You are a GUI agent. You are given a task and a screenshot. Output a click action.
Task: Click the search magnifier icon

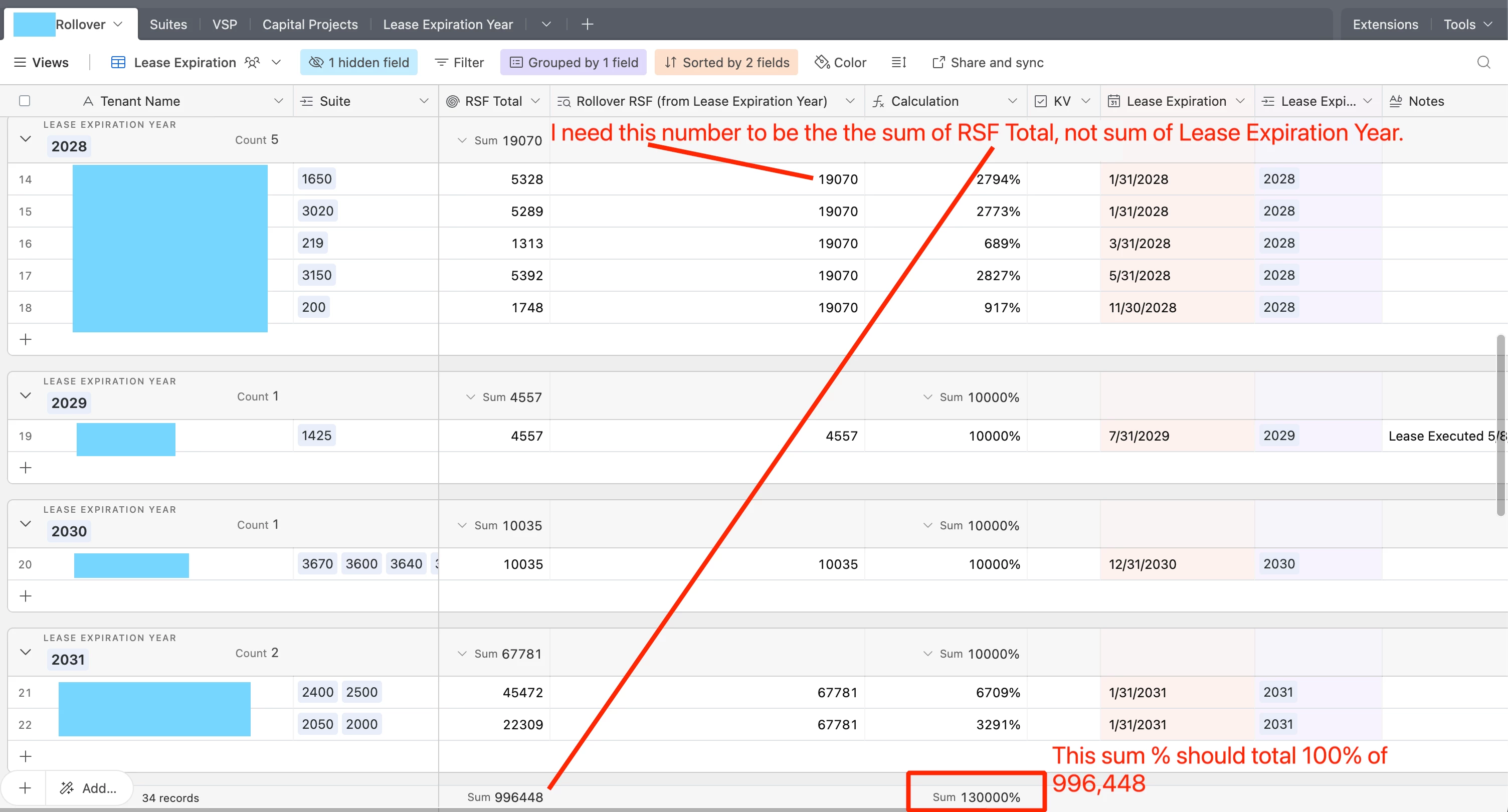pos(1483,62)
